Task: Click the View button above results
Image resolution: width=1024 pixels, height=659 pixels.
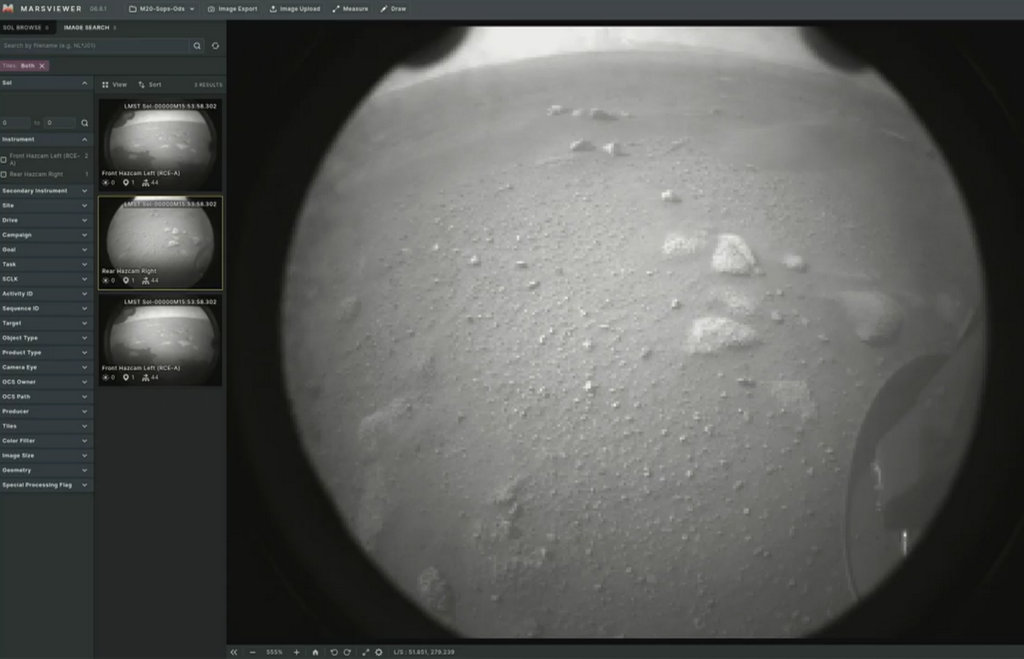Action: click(x=115, y=85)
